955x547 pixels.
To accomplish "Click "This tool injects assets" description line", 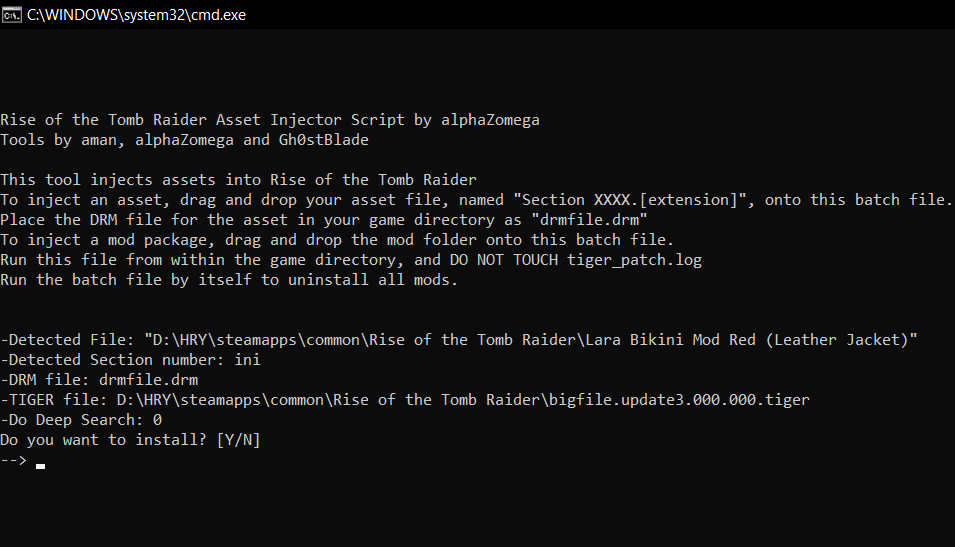I will pyautogui.click(x=238, y=180).
